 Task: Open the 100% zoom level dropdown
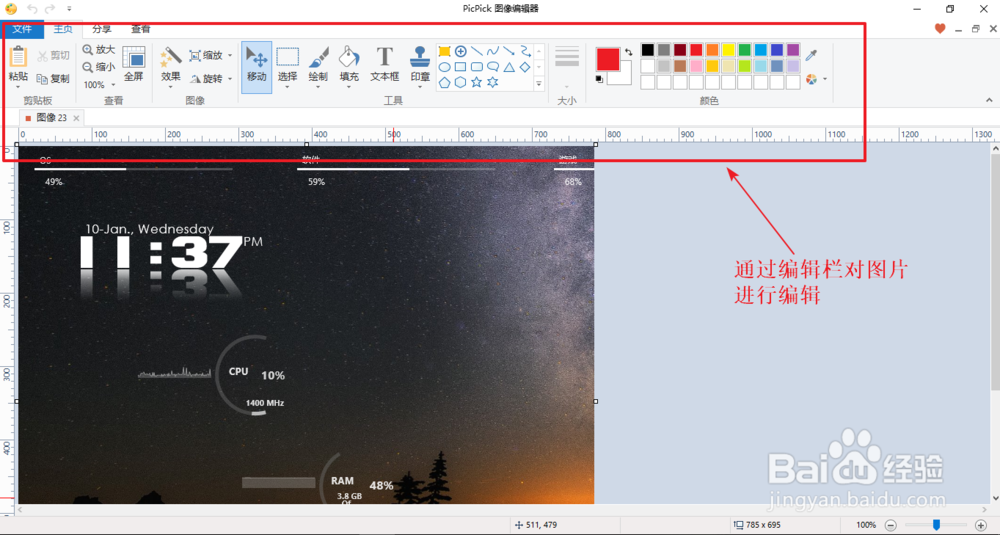(99, 85)
